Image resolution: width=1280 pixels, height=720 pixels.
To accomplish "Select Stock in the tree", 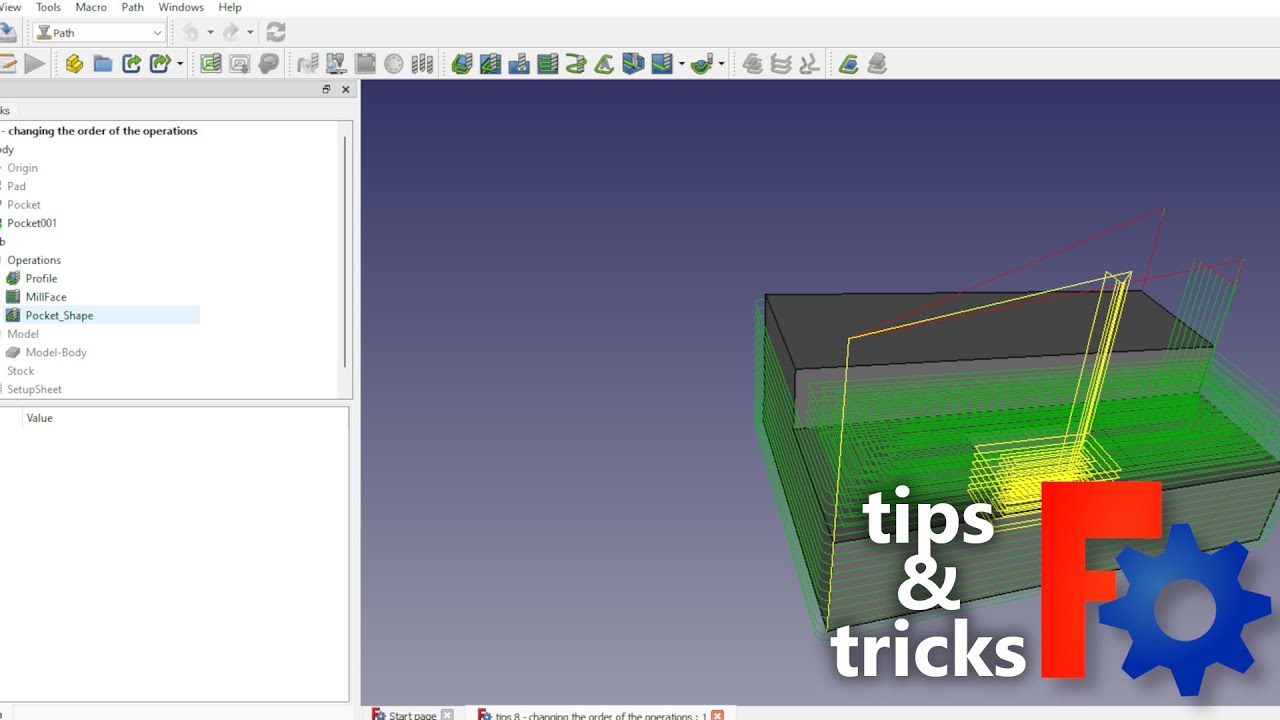I will (20, 371).
